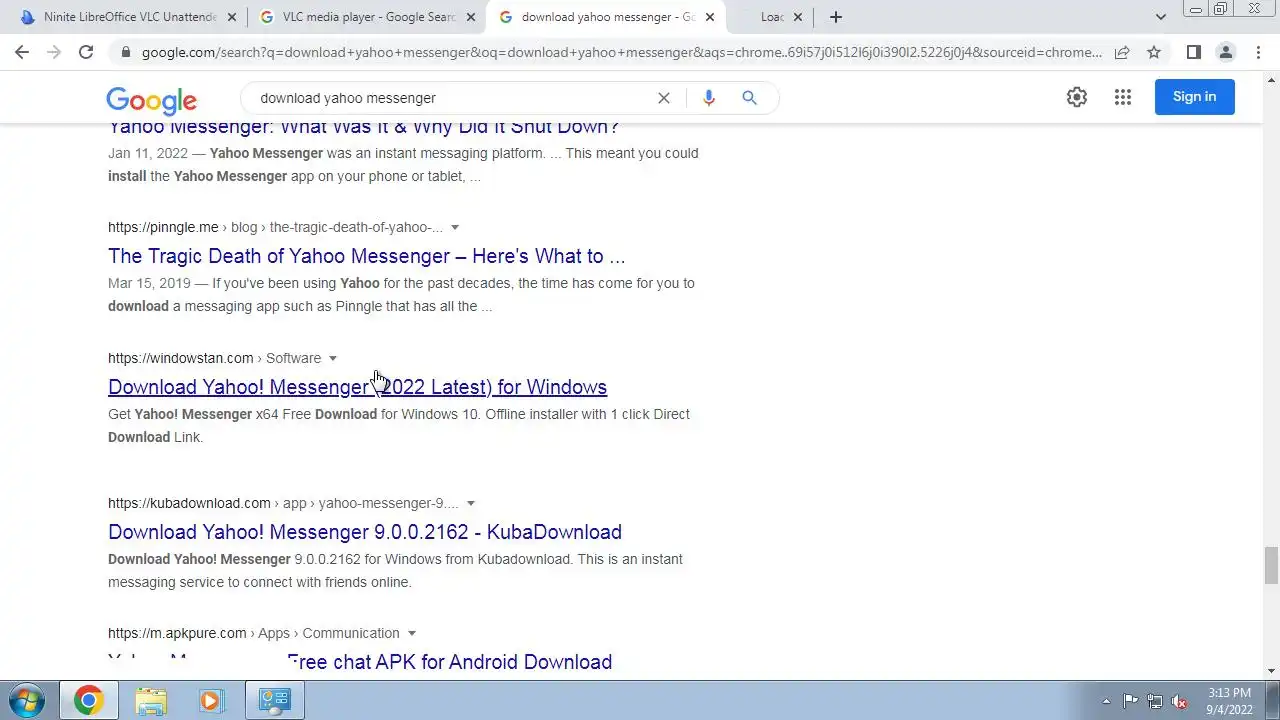Open media player taskbar icon
Screen dimensions: 1280x720
211,701
